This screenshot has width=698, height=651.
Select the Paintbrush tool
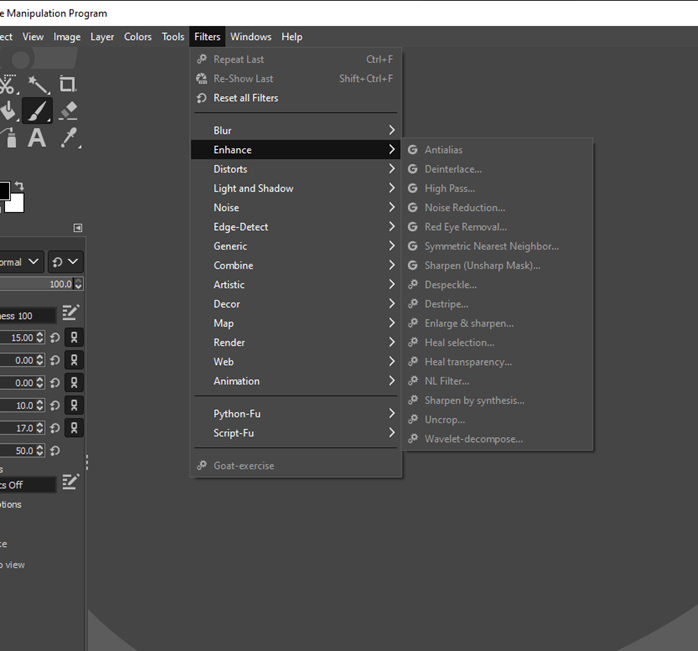37,110
